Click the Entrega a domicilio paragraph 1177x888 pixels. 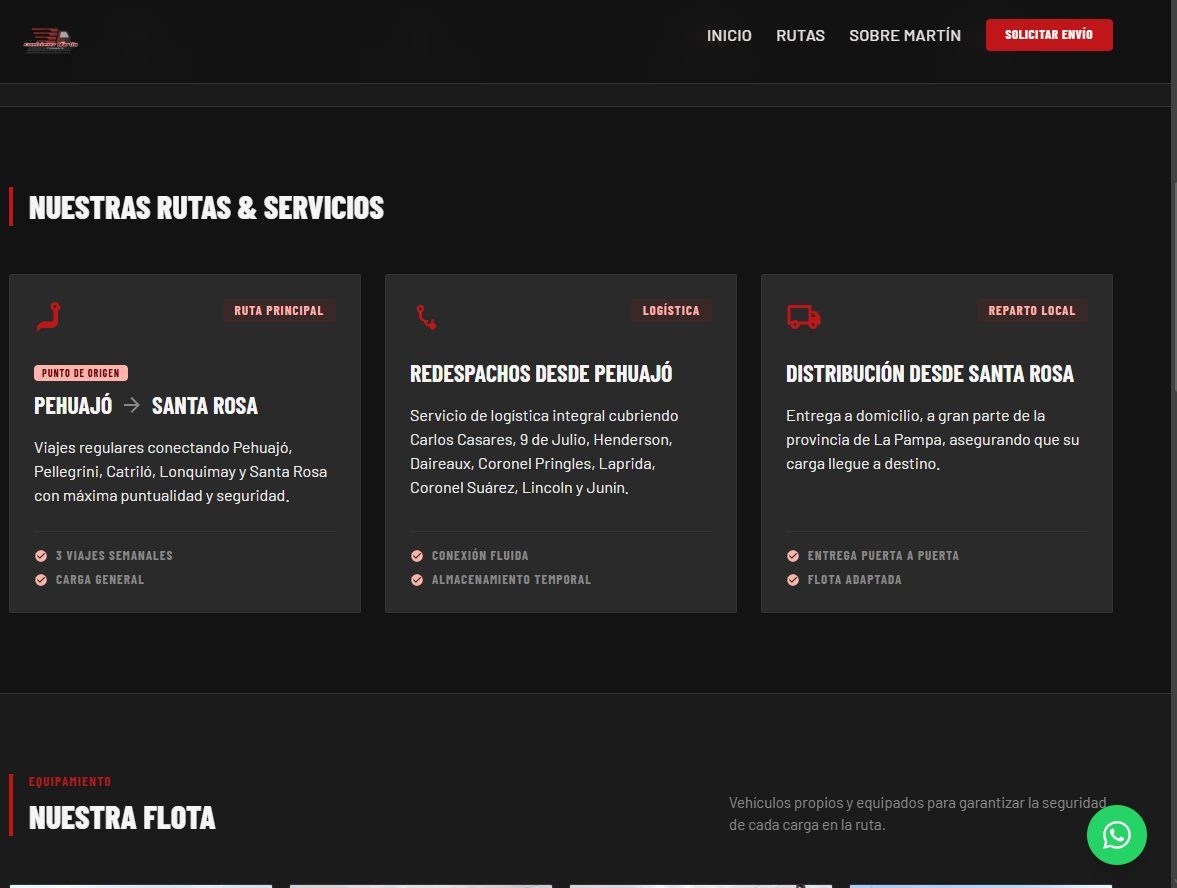(x=932, y=439)
